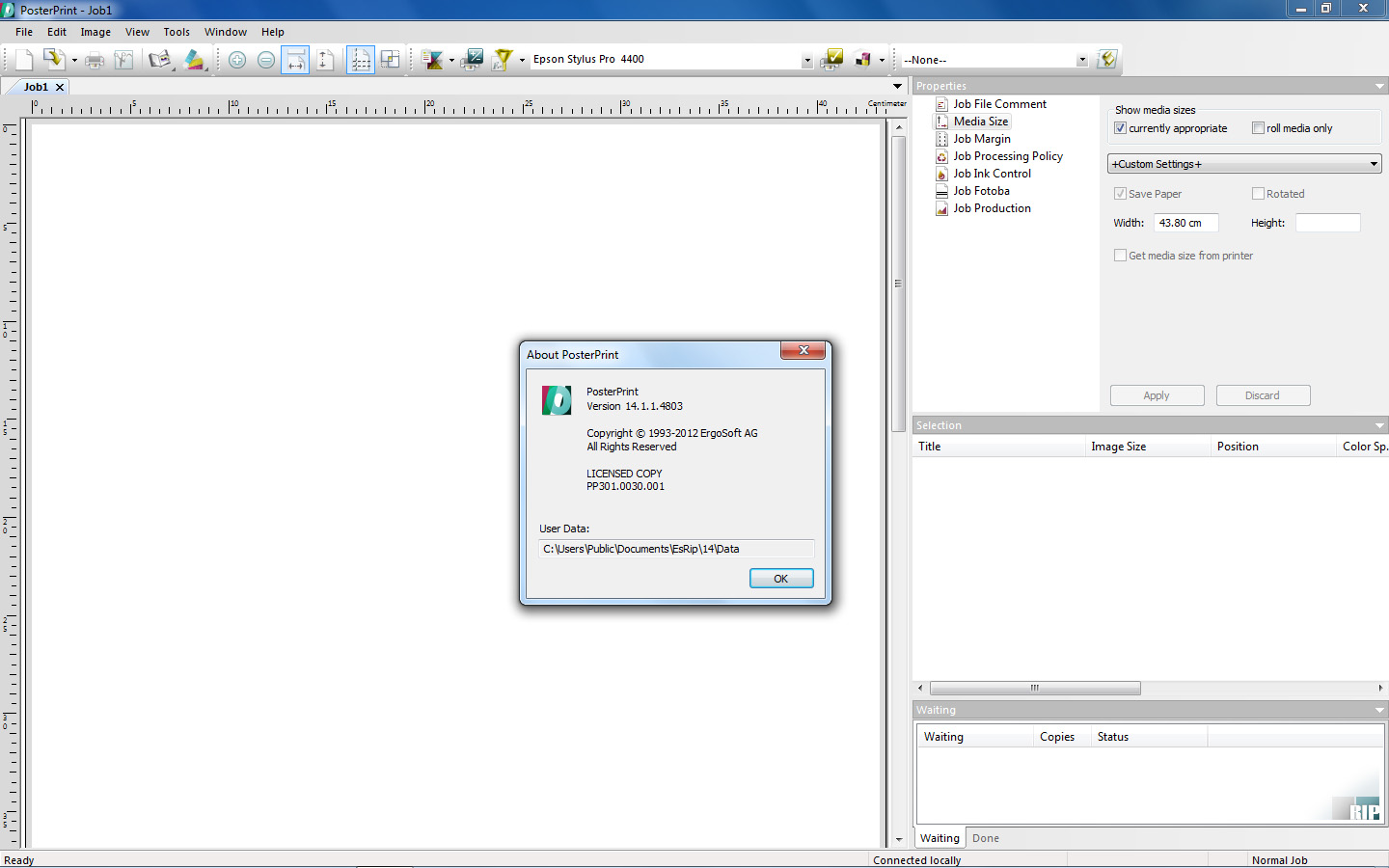Click the CMYK ink cubes icon
Screen dimensions: 1389x868
point(863,60)
